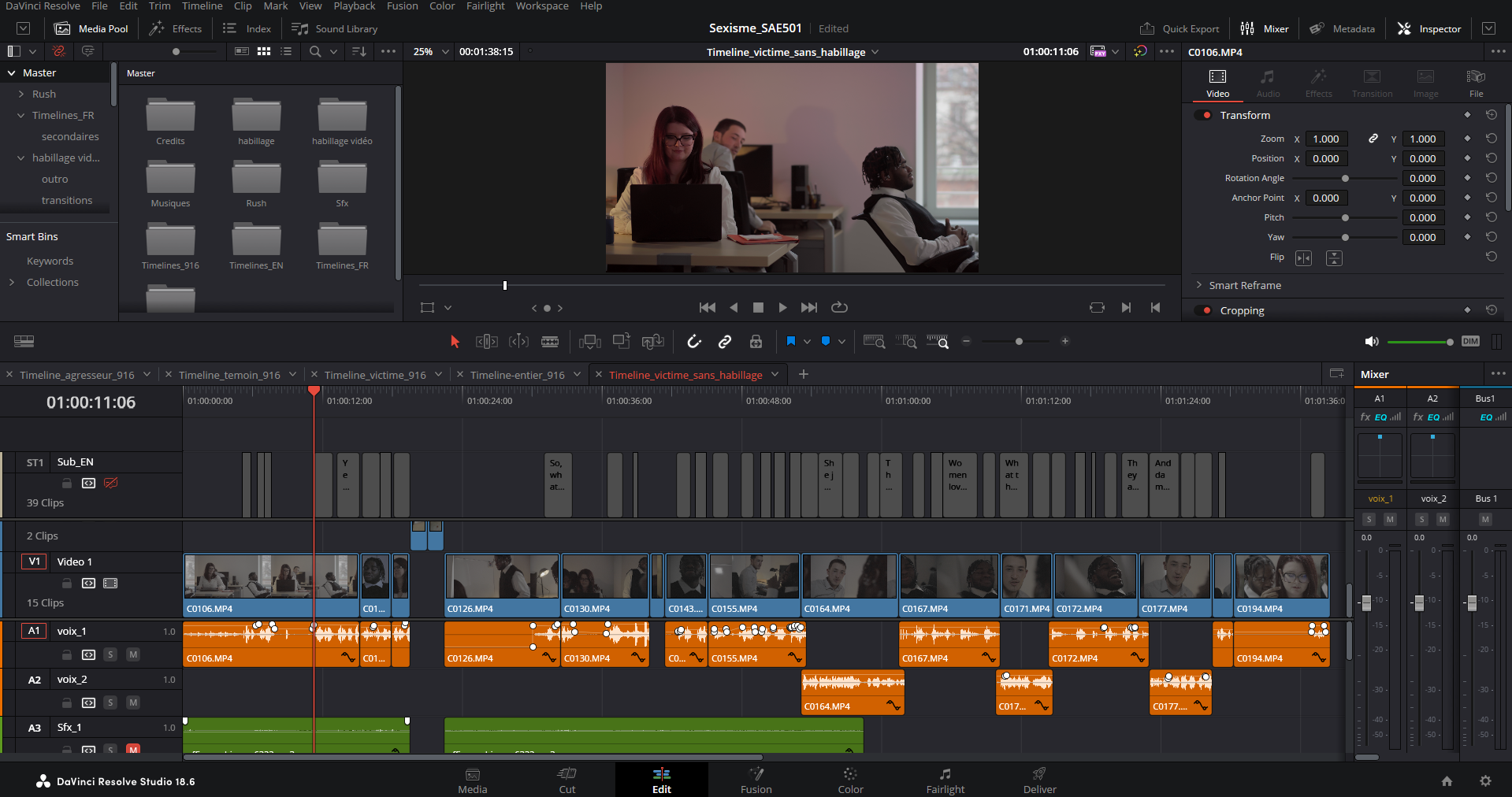Click the Zoom link chain icon
Viewport: 1512px width, 797px height.
point(1373,138)
